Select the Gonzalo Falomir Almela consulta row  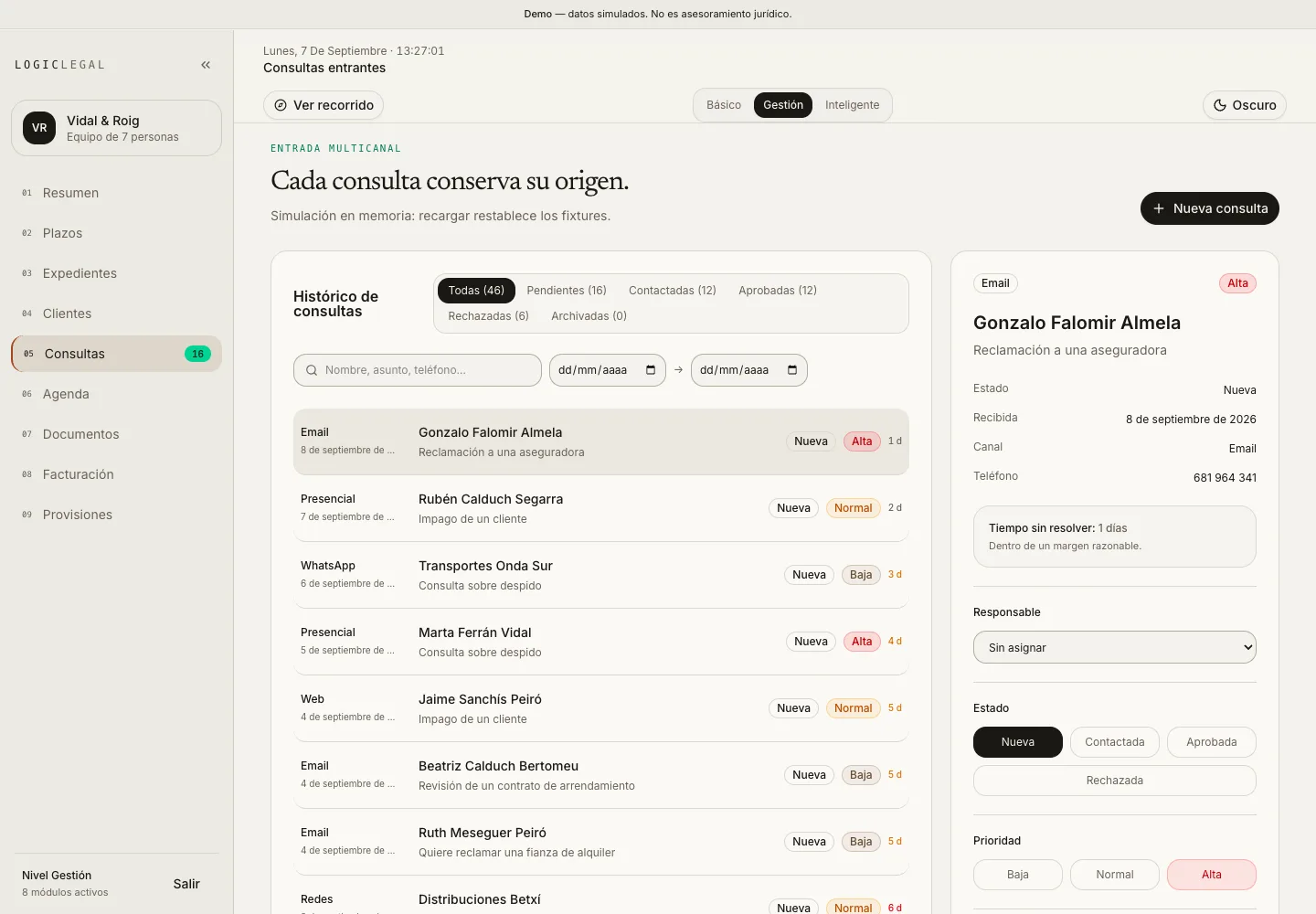tap(601, 441)
